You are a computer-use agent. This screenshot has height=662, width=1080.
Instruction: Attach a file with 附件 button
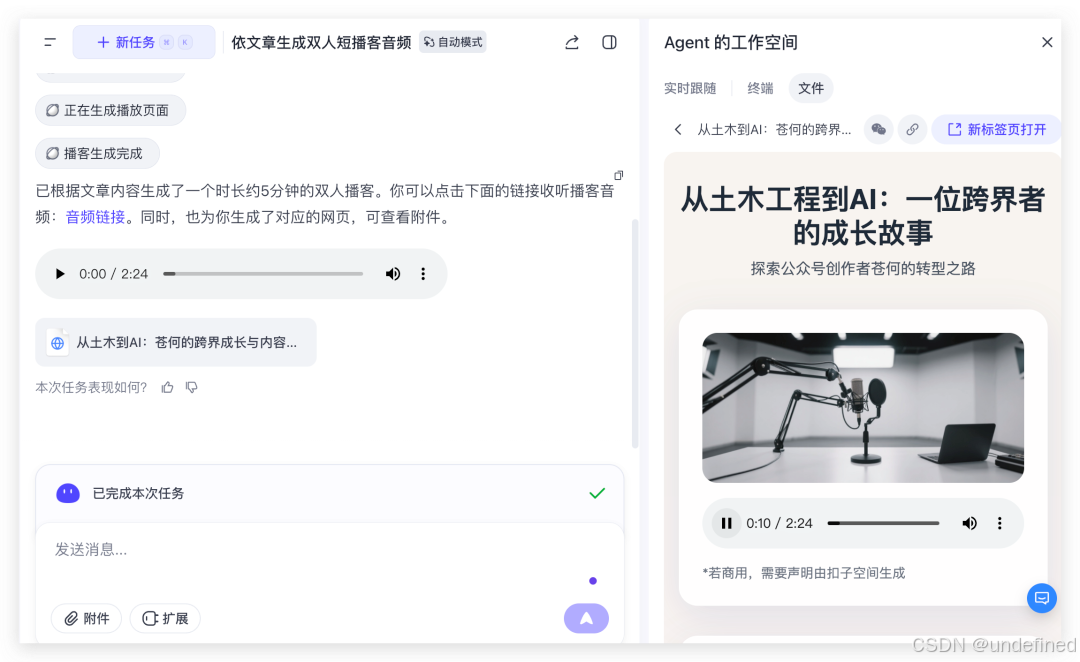pyautogui.click(x=87, y=619)
